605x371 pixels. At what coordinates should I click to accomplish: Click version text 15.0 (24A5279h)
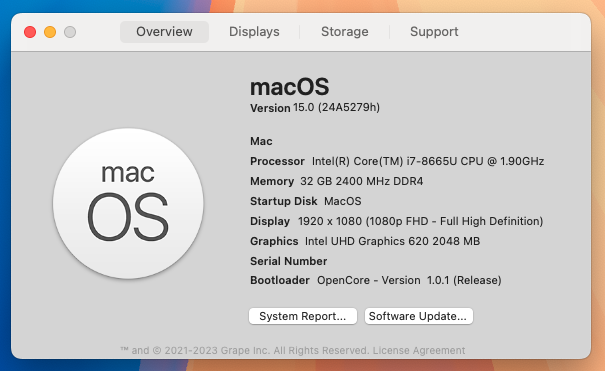pos(336,107)
